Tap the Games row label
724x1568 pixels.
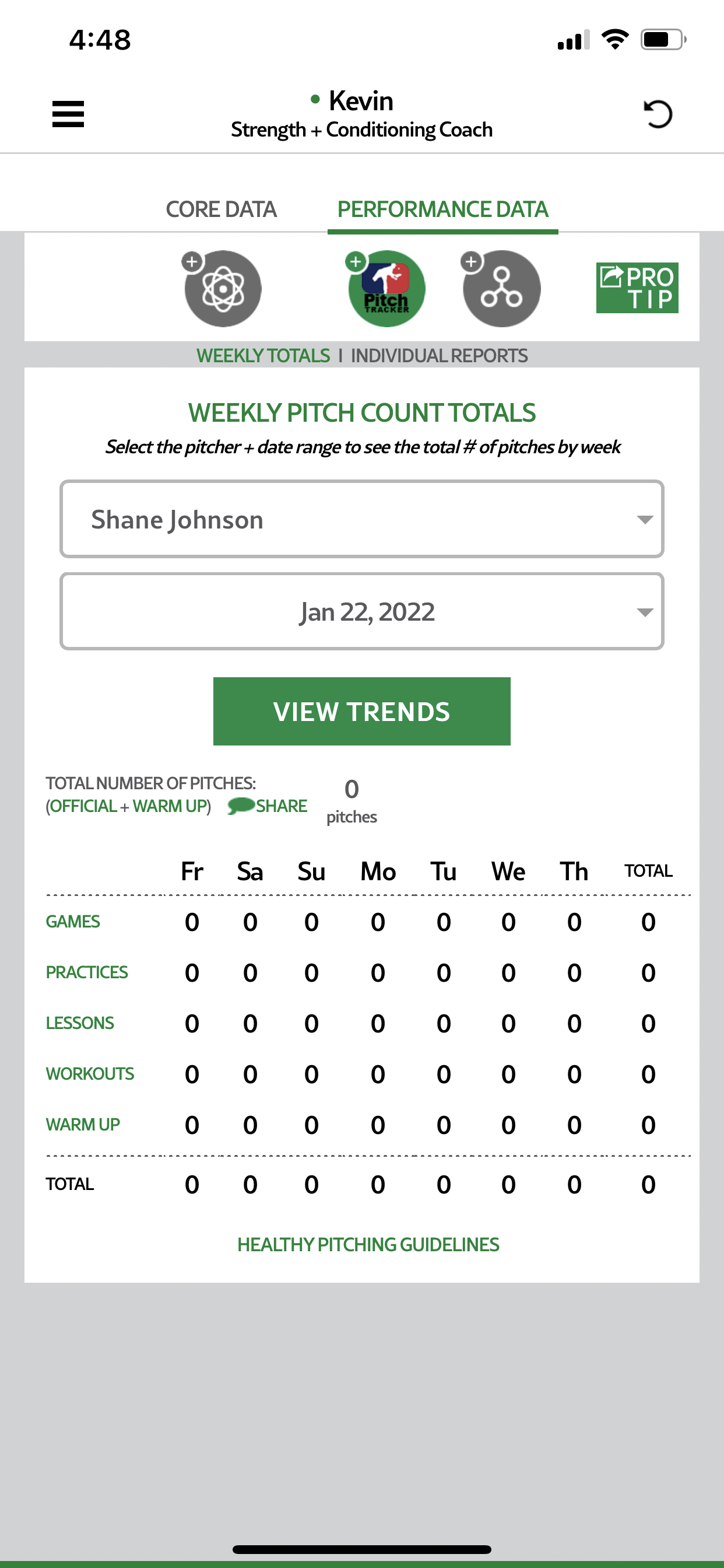tap(73, 922)
